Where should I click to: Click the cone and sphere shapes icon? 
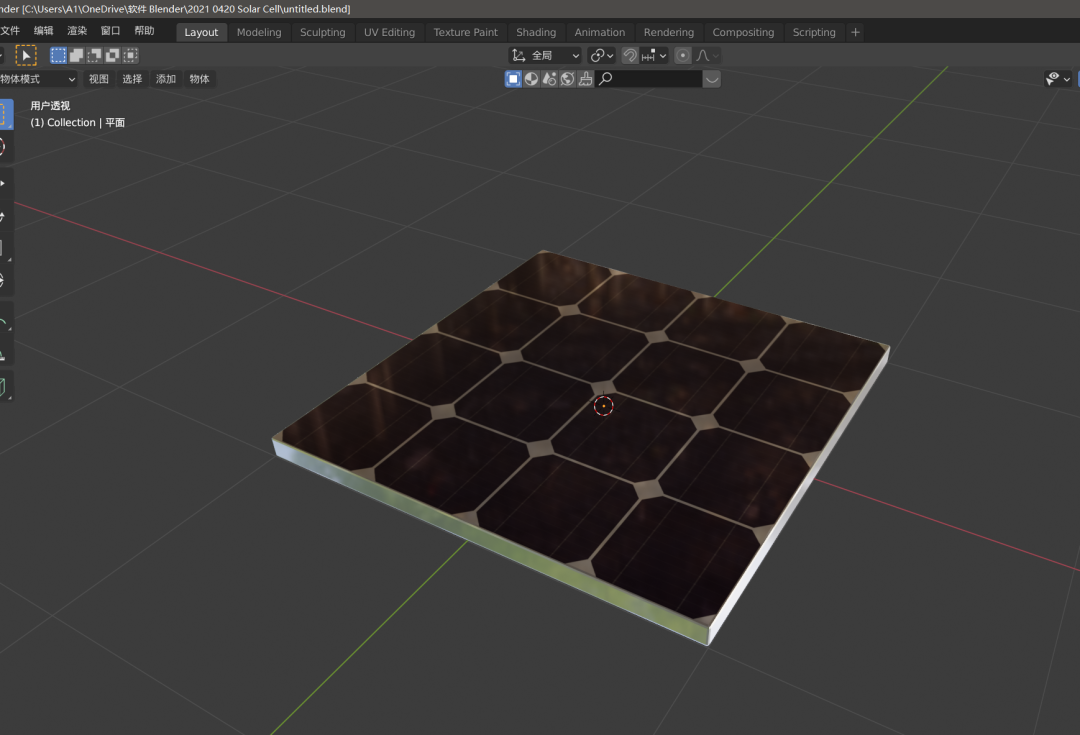pos(549,79)
